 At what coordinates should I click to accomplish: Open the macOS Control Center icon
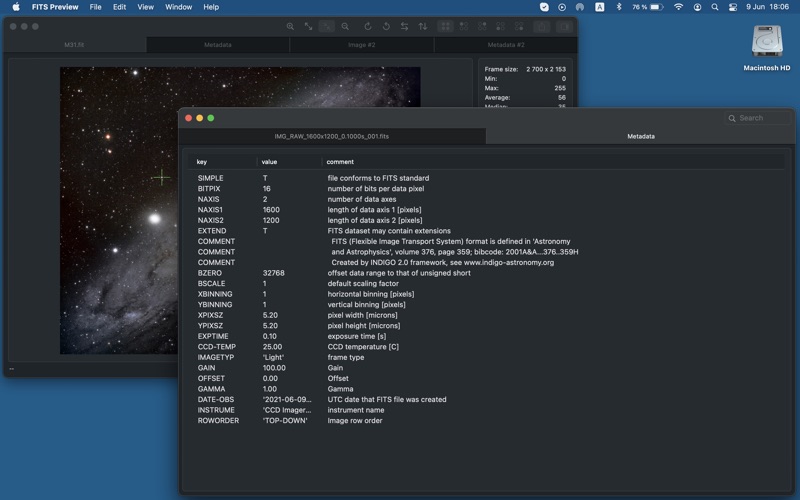point(733,7)
